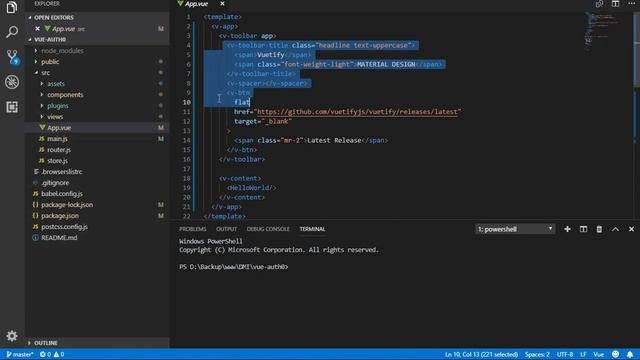The image size is (640, 360).
Task: Open the editor More Actions menu
Action: point(631,4)
